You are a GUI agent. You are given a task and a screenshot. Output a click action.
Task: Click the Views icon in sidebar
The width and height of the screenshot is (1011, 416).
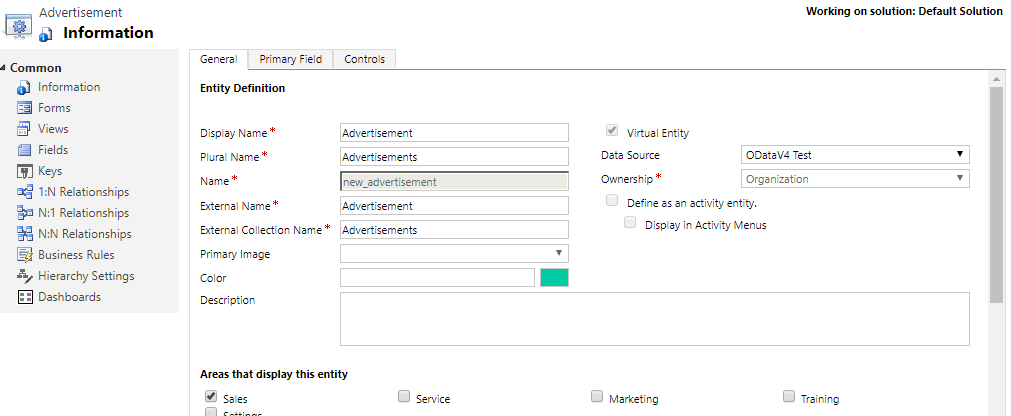pos(25,129)
